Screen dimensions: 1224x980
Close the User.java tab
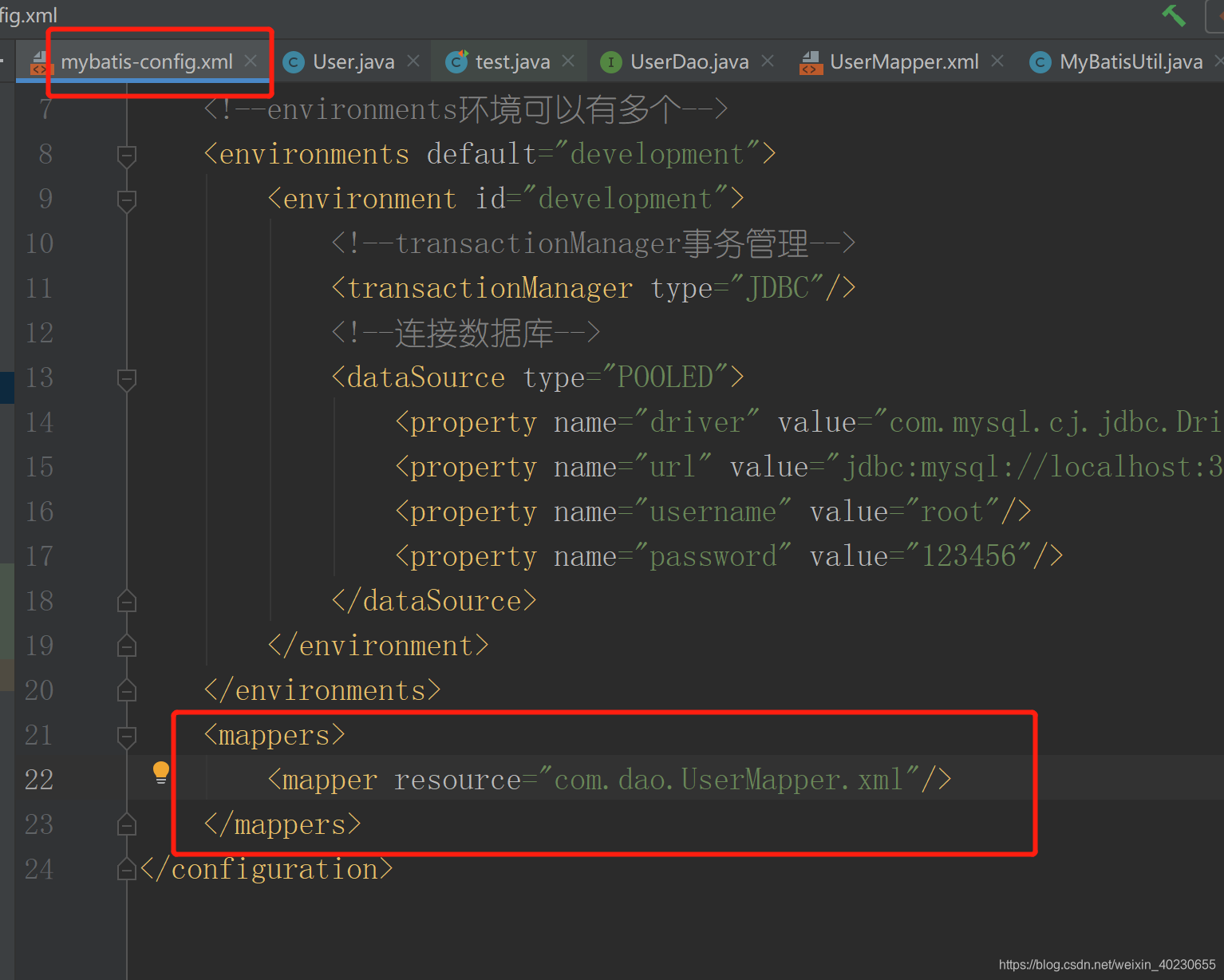tap(413, 61)
